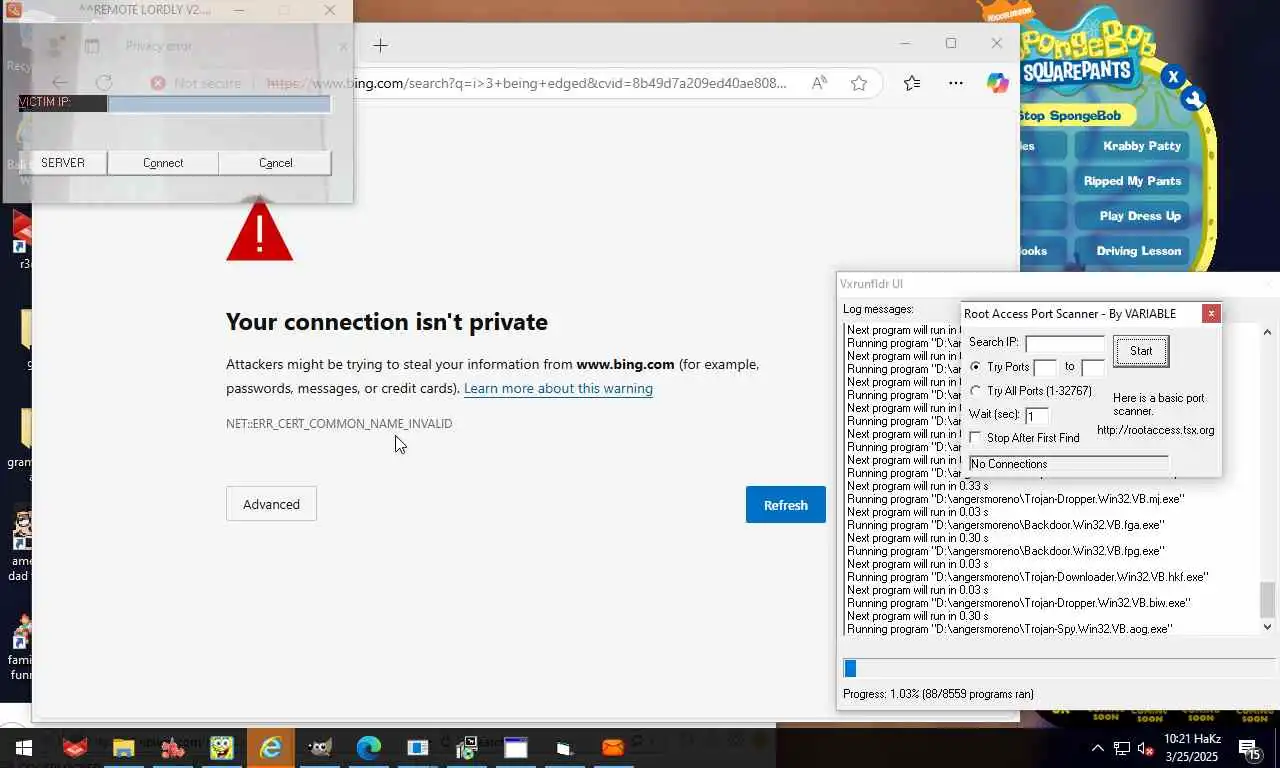Click the starting port number field
Image resolution: width=1280 pixels, height=768 pixels.
pyautogui.click(x=1045, y=368)
